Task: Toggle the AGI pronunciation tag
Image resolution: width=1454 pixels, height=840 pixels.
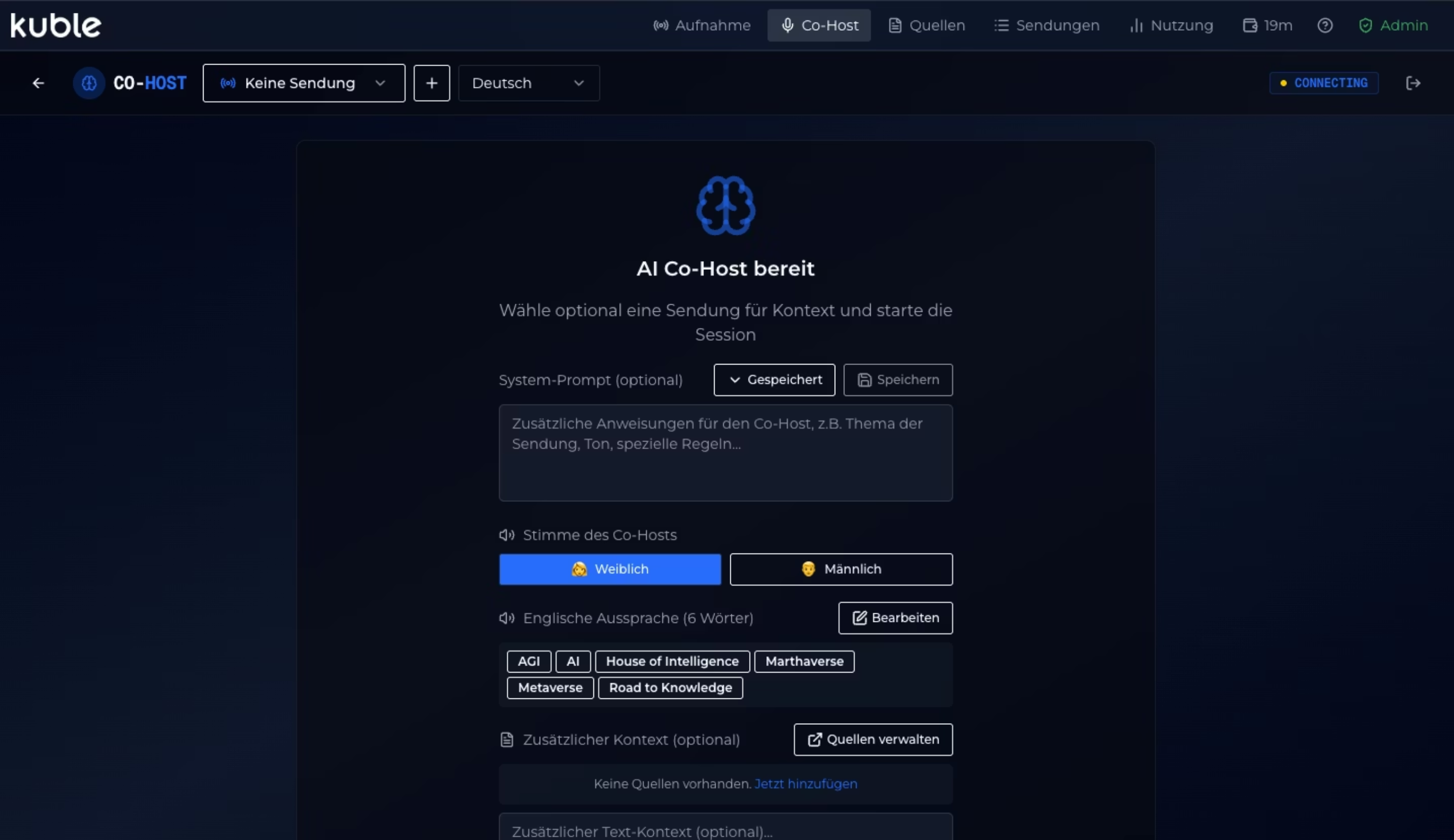Action: pyautogui.click(x=528, y=661)
